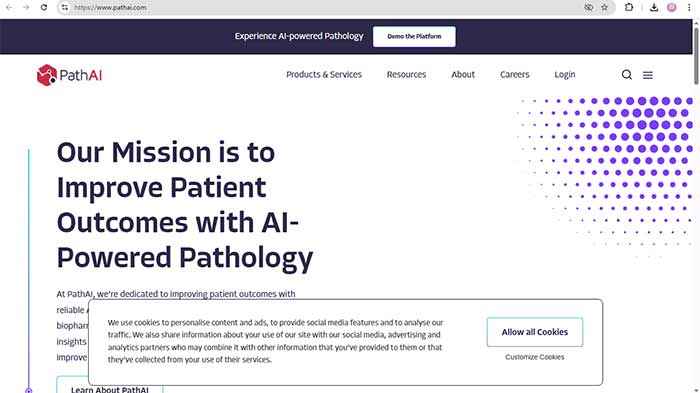
Task: Open the site search magnifier icon
Action: tap(627, 75)
